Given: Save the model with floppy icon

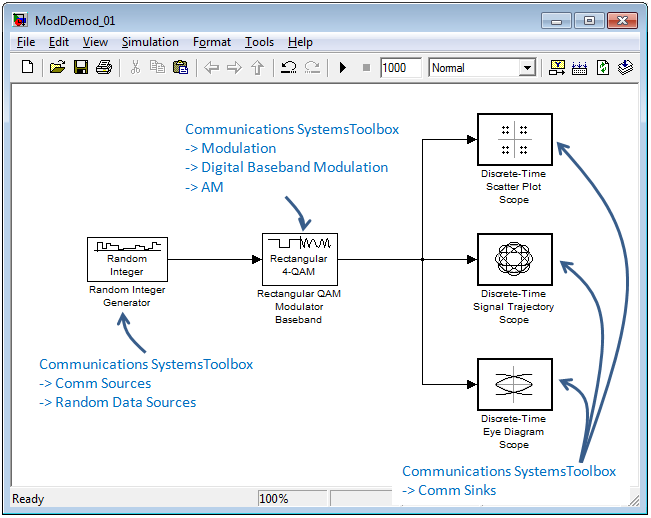Looking at the screenshot, I should point(81,67).
